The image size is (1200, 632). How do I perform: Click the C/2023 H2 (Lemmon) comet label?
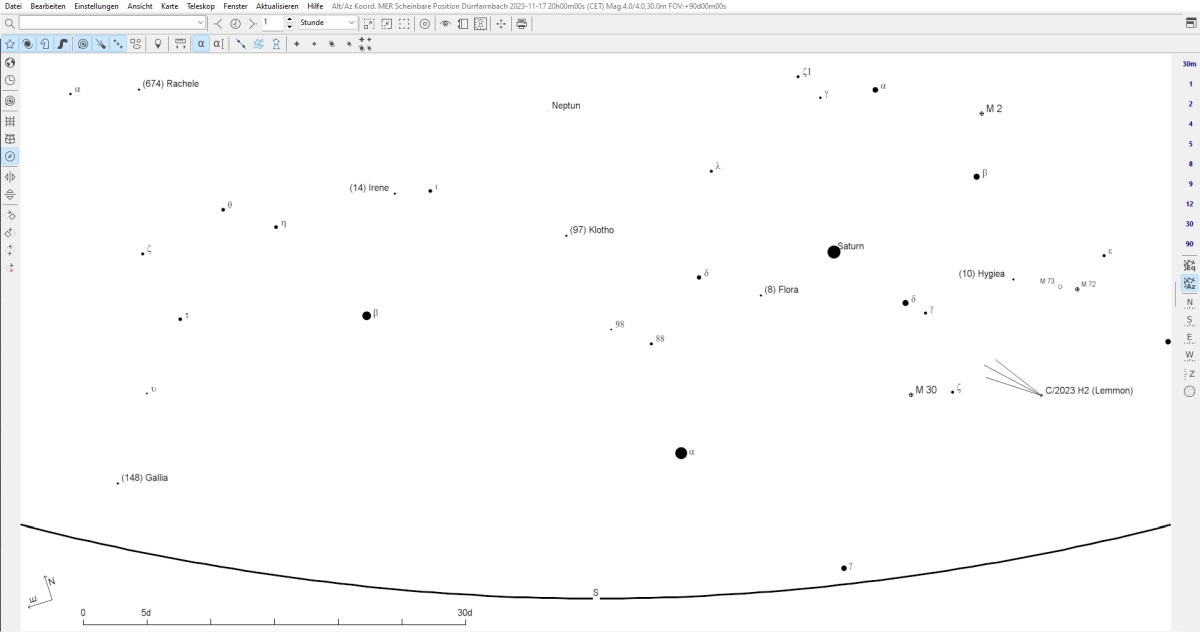[x=1089, y=391]
